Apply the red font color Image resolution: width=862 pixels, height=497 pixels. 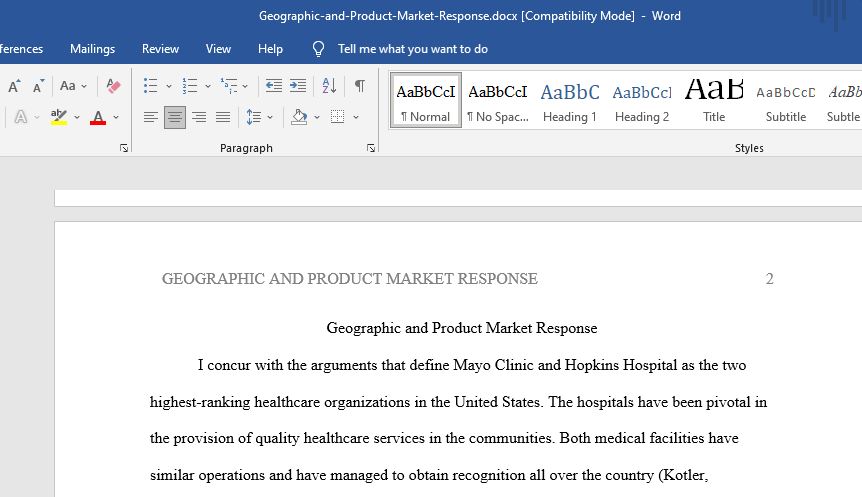98,117
